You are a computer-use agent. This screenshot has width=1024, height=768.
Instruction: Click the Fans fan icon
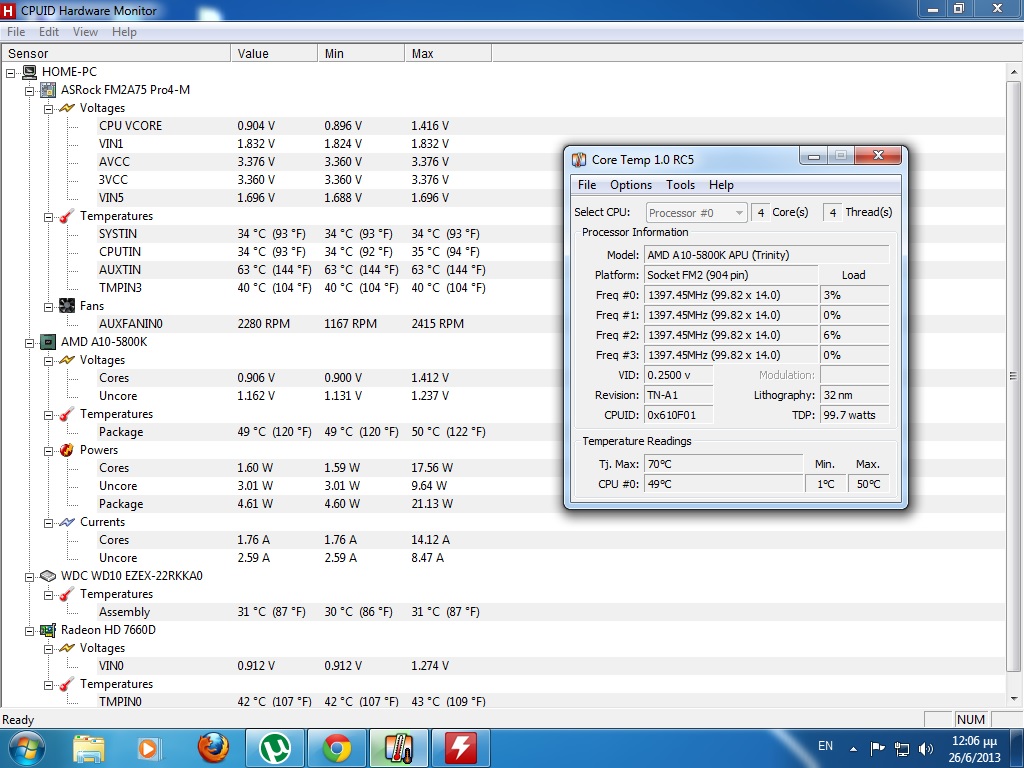67,306
